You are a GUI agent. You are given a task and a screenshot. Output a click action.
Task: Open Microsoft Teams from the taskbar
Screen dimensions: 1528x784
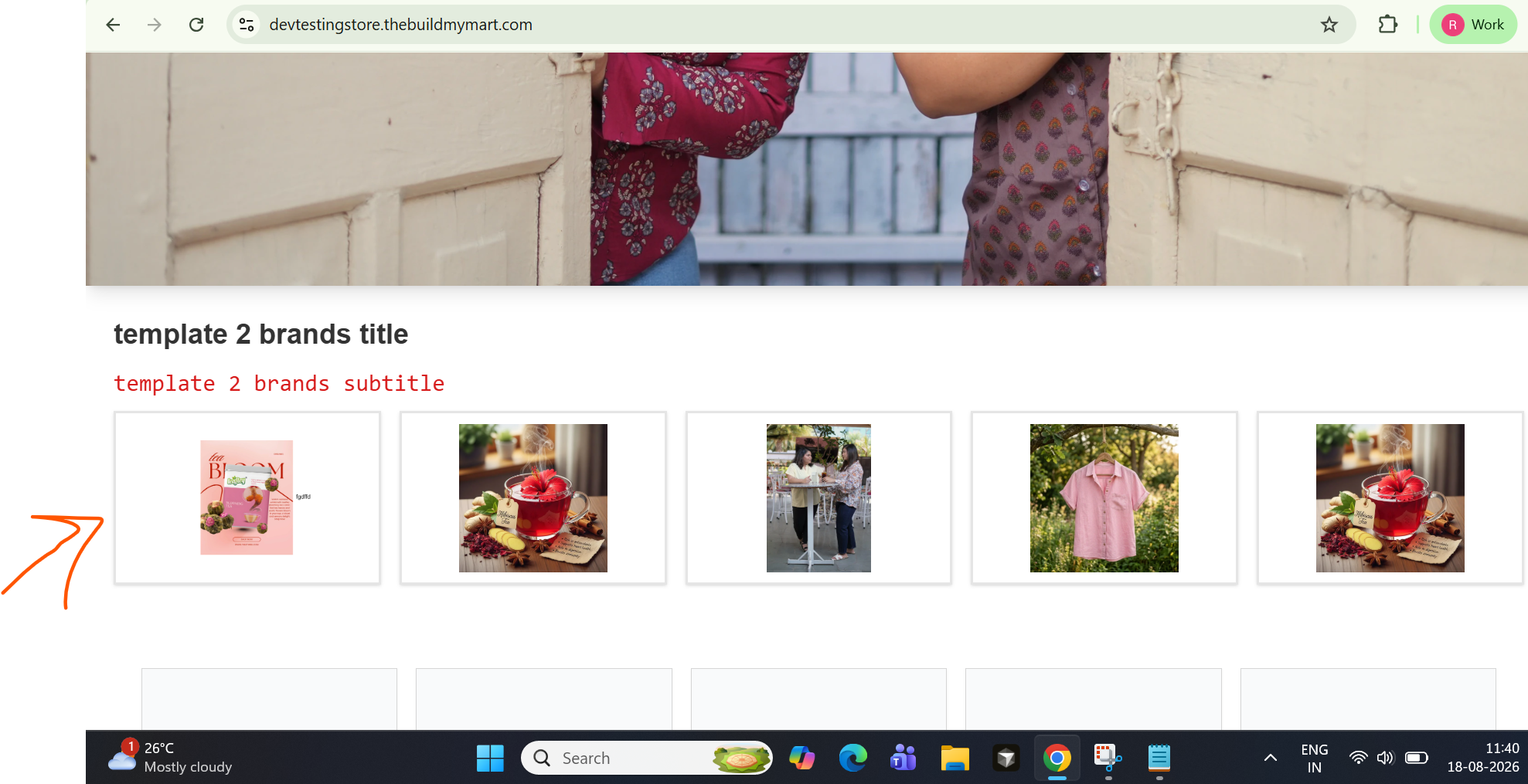click(x=904, y=758)
